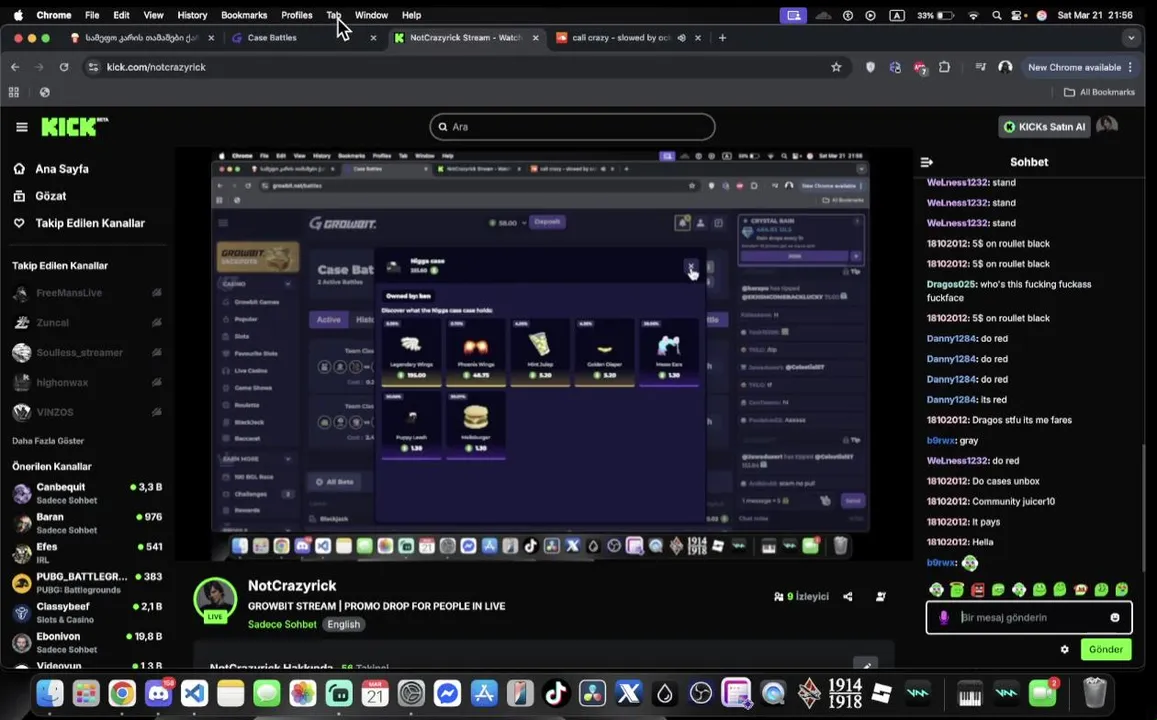The image size is (1157, 720).
Task: Open Visual Studio Code from the Dock
Action: (x=194, y=693)
